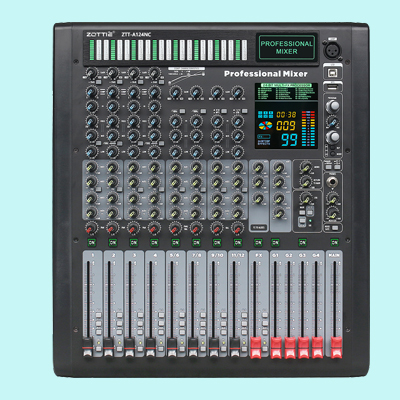The height and width of the screenshot is (400, 400).
Task: Click channel 1 red pan knob
Action: 91,228
